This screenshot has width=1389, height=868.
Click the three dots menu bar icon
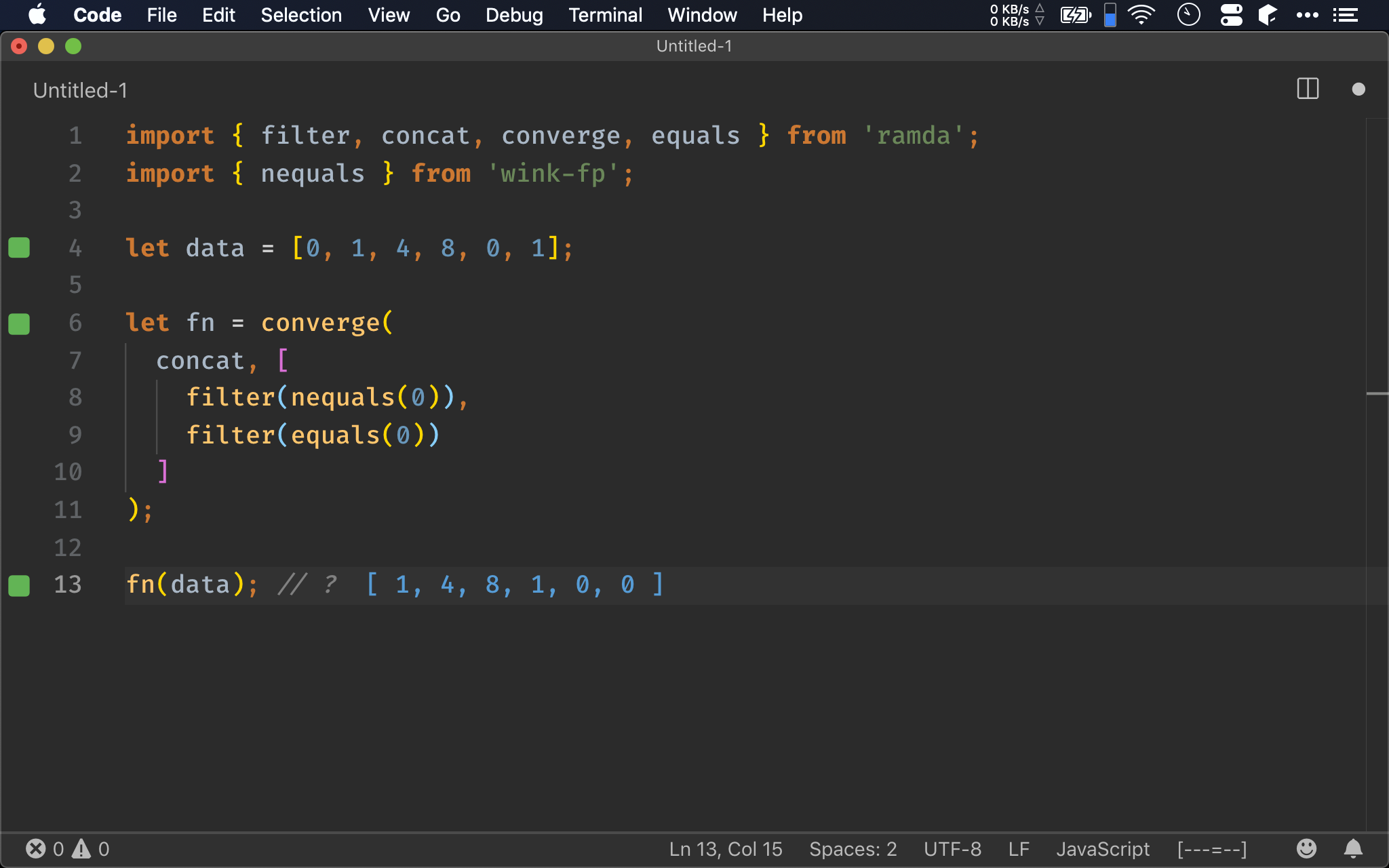click(1307, 15)
